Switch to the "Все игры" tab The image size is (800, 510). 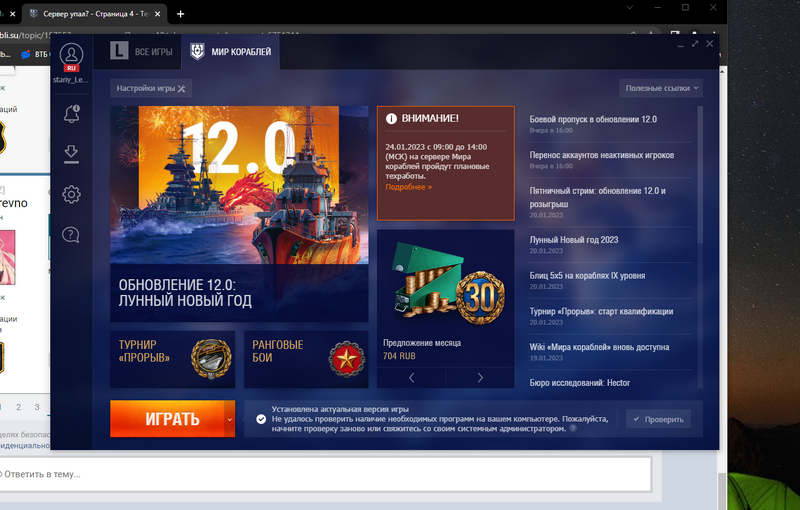tap(143, 52)
